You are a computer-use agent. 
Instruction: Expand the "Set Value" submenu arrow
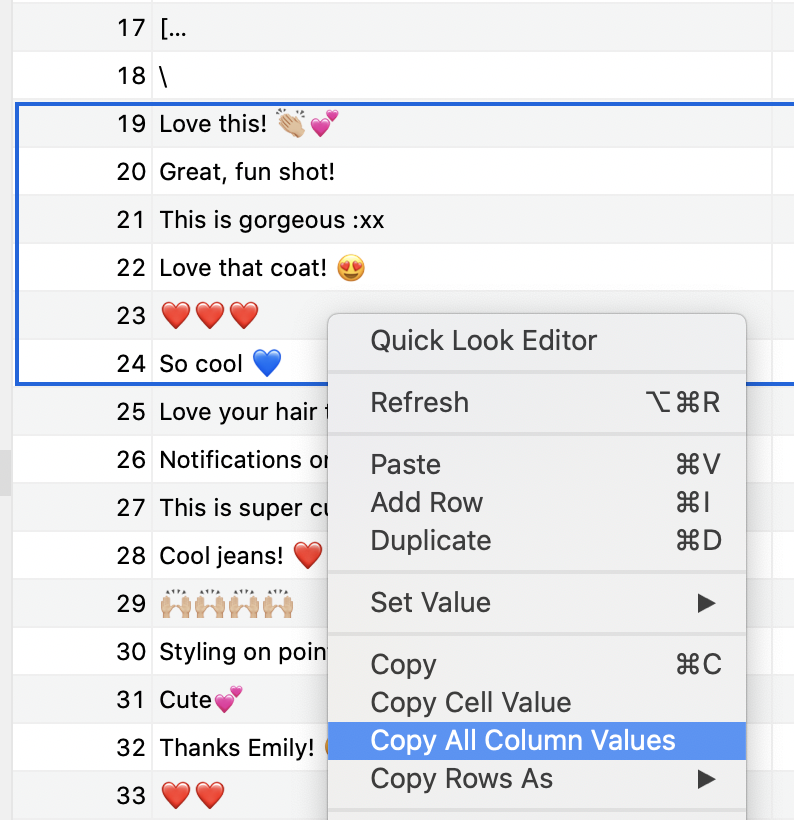[707, 603]
